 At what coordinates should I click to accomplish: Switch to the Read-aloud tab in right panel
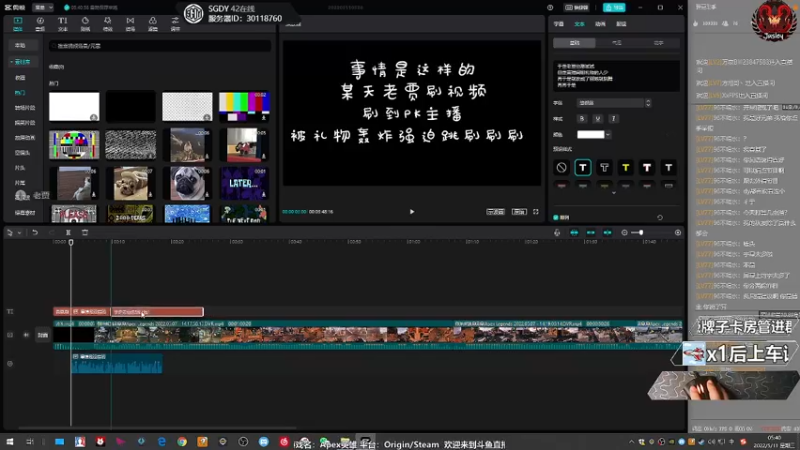point(621,24)
